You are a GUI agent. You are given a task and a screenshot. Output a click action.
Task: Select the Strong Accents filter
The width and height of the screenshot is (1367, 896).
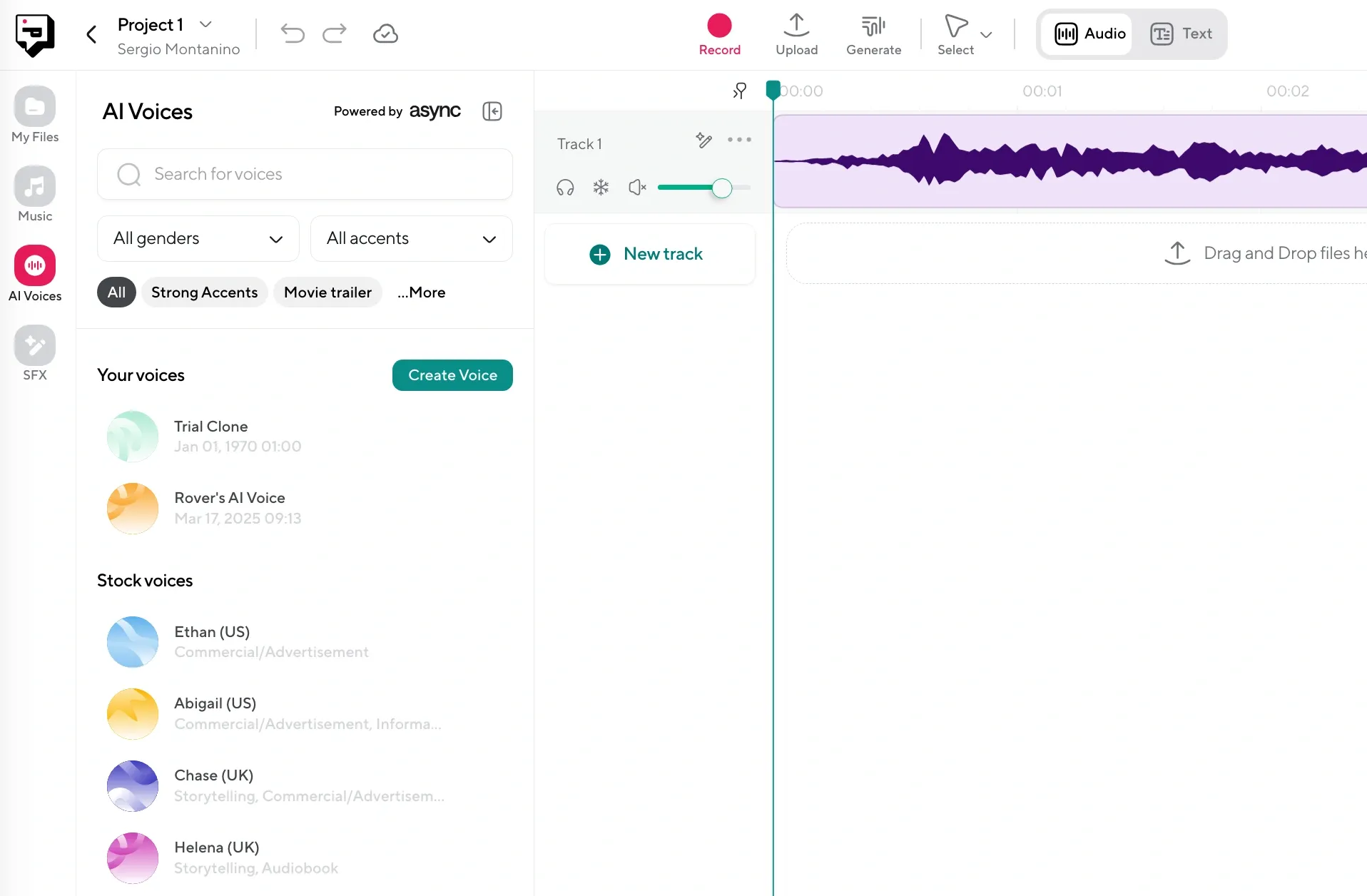coord(204,292)
